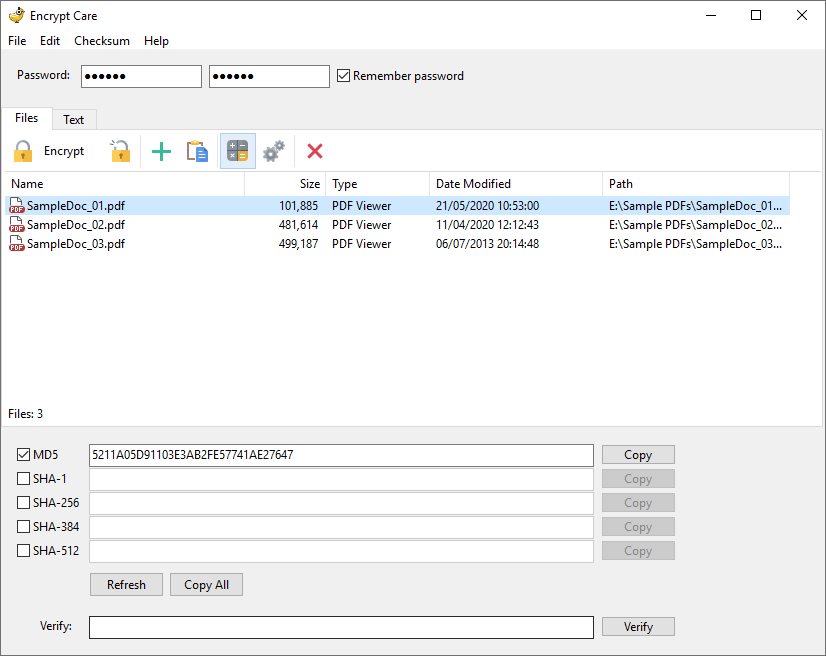Switch to the Text tab
The image size is (826, 656).
(x=73, y=118)
